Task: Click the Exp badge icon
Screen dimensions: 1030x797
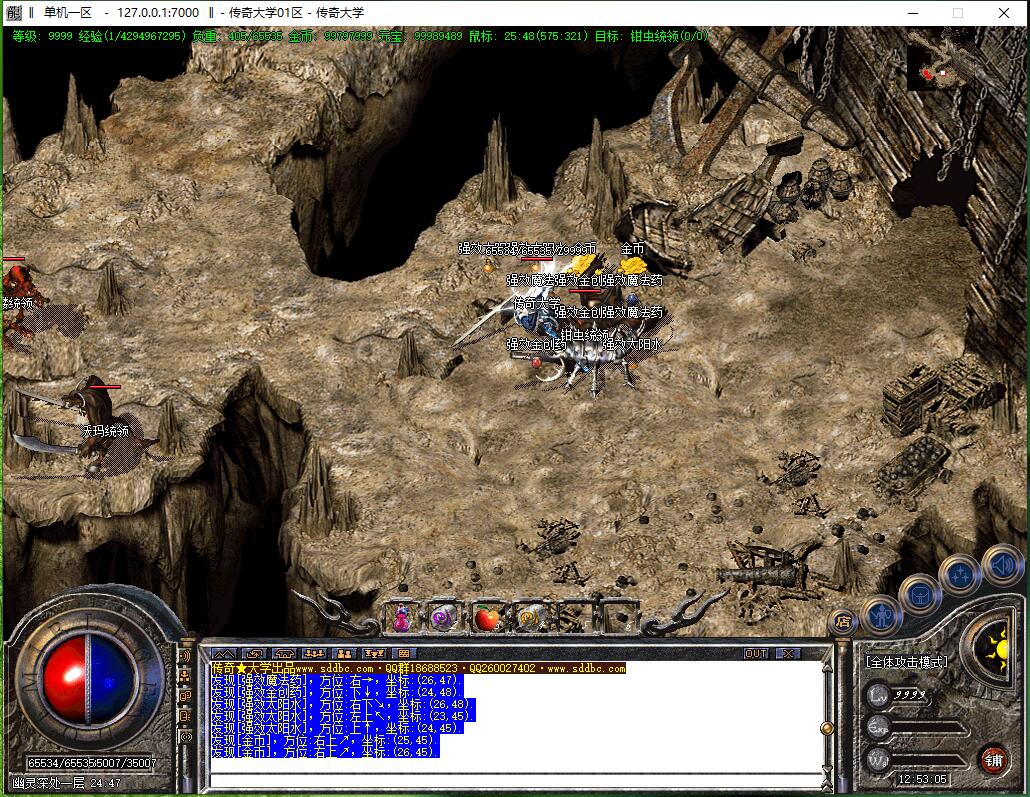Action: pyautogui.click(x=878, y=727)
